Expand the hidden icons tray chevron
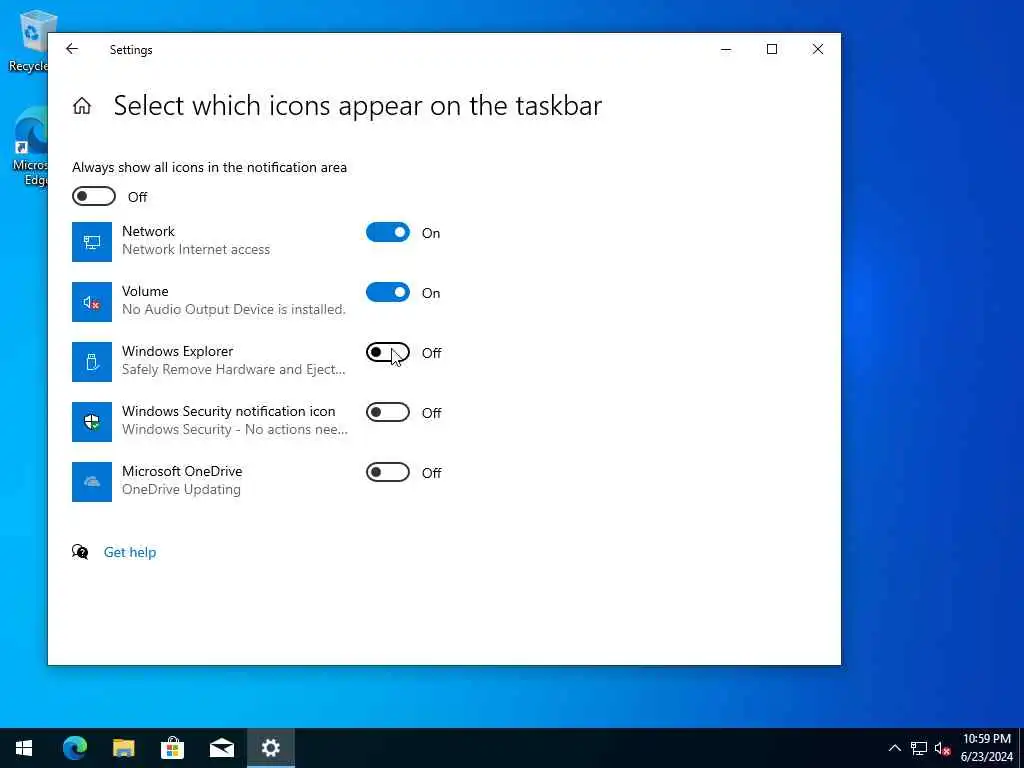The image size is (1024, 768). [x=895, y=748]
